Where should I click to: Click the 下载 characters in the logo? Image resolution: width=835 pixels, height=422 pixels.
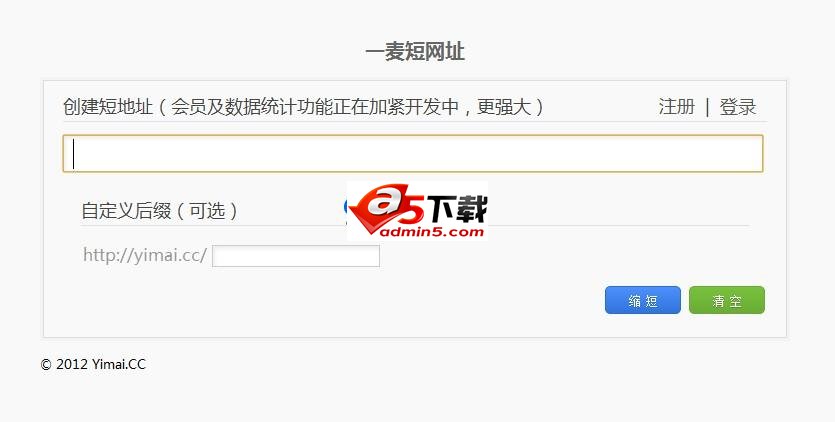click(x=456, y=209)
